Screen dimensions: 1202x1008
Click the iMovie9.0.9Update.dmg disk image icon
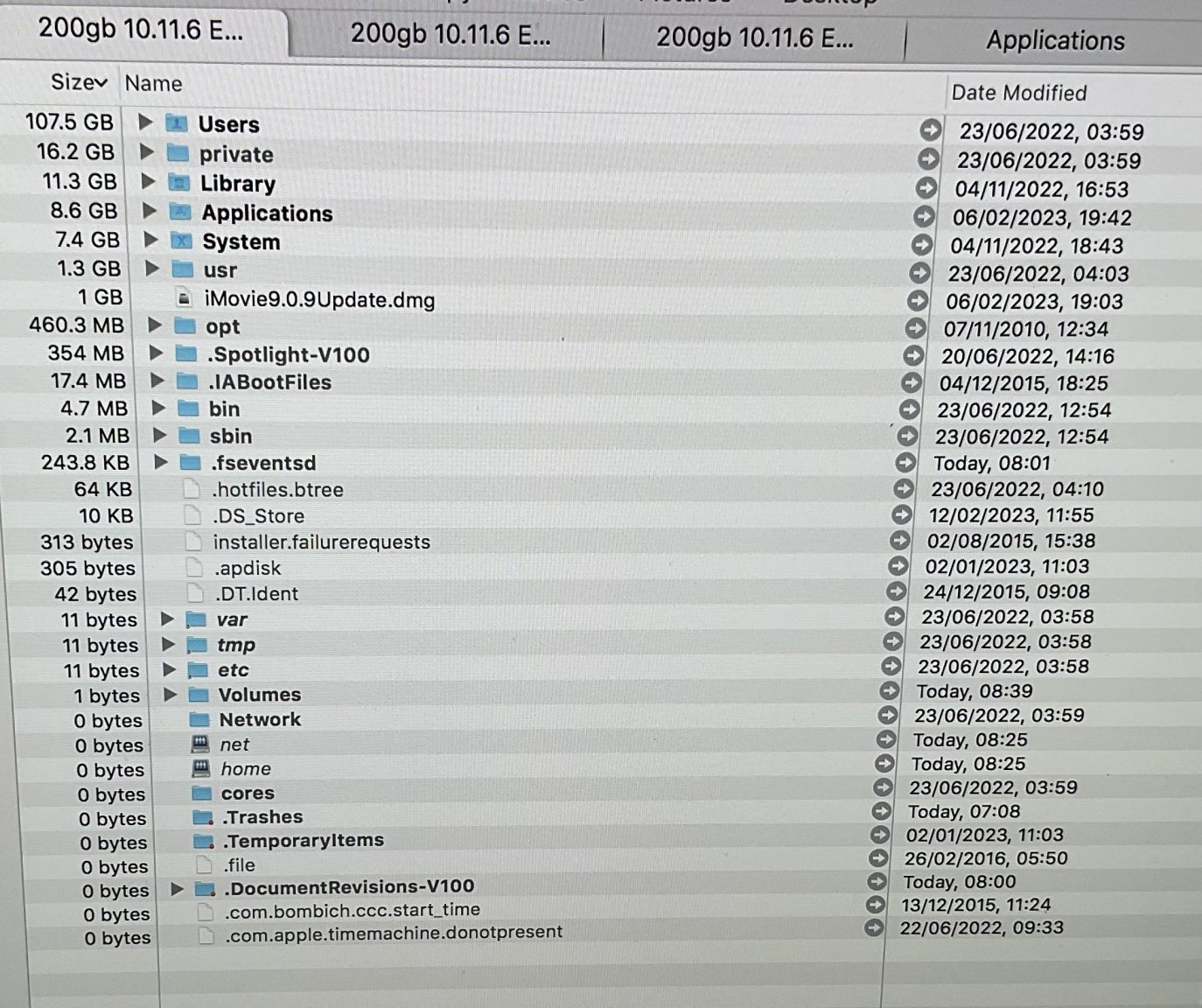coord(184,298)
